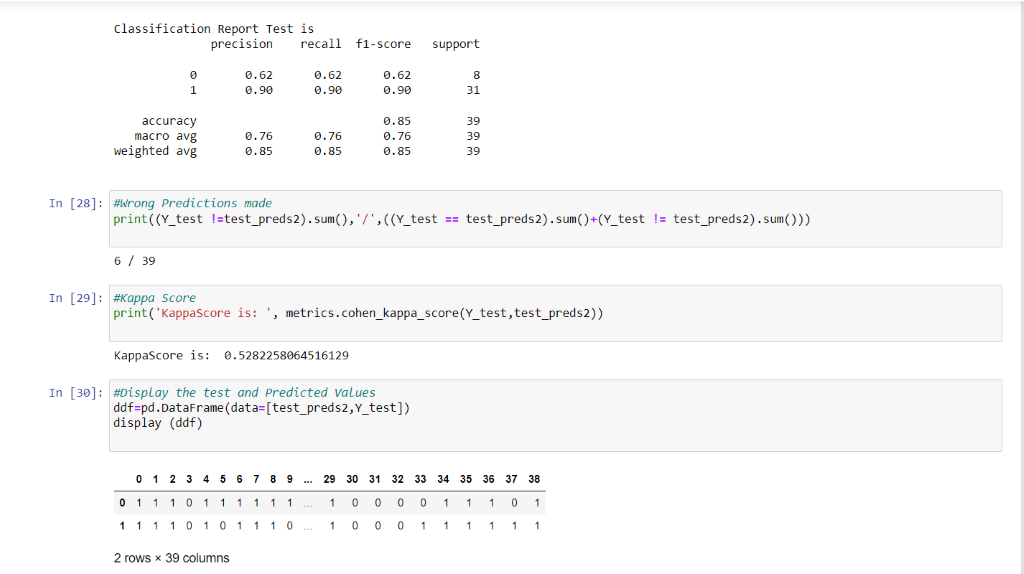Click the 'recall' column label
Image resolution: width=1024 pixels, height=574 pixels.
pyautogui.click(x=321, y=44)
